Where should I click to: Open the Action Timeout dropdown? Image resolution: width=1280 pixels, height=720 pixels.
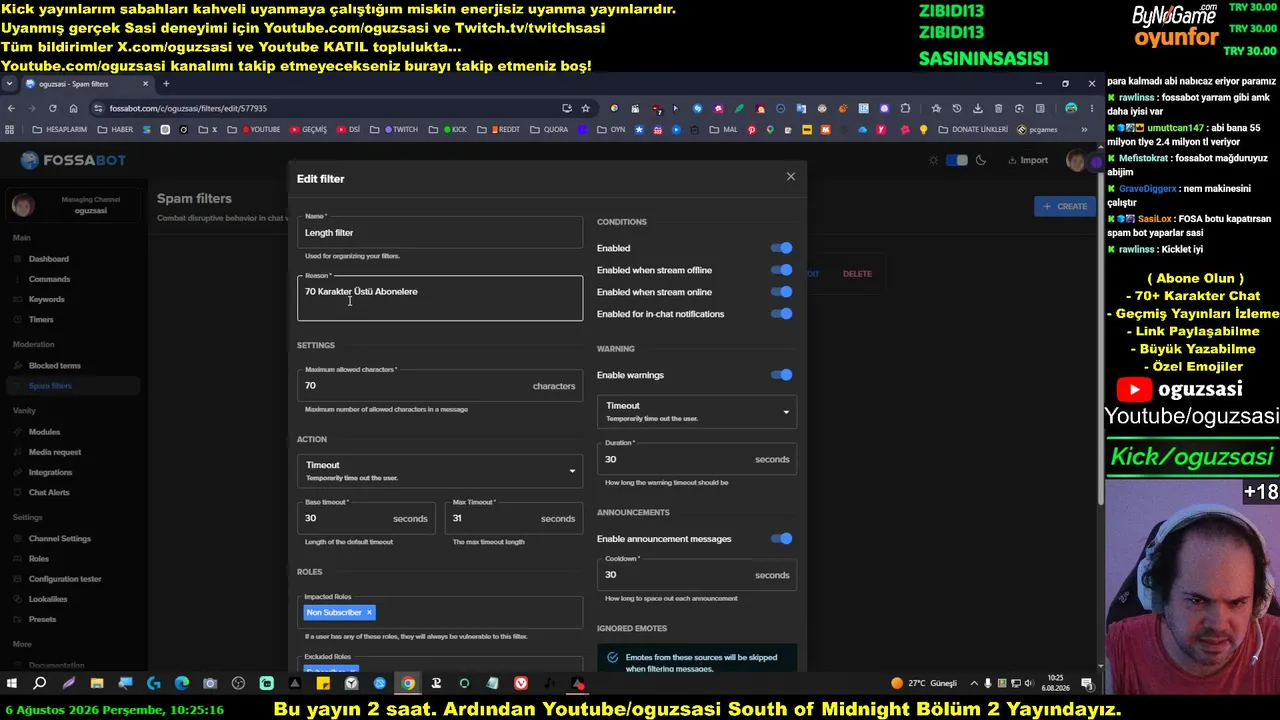coord(440,471)
